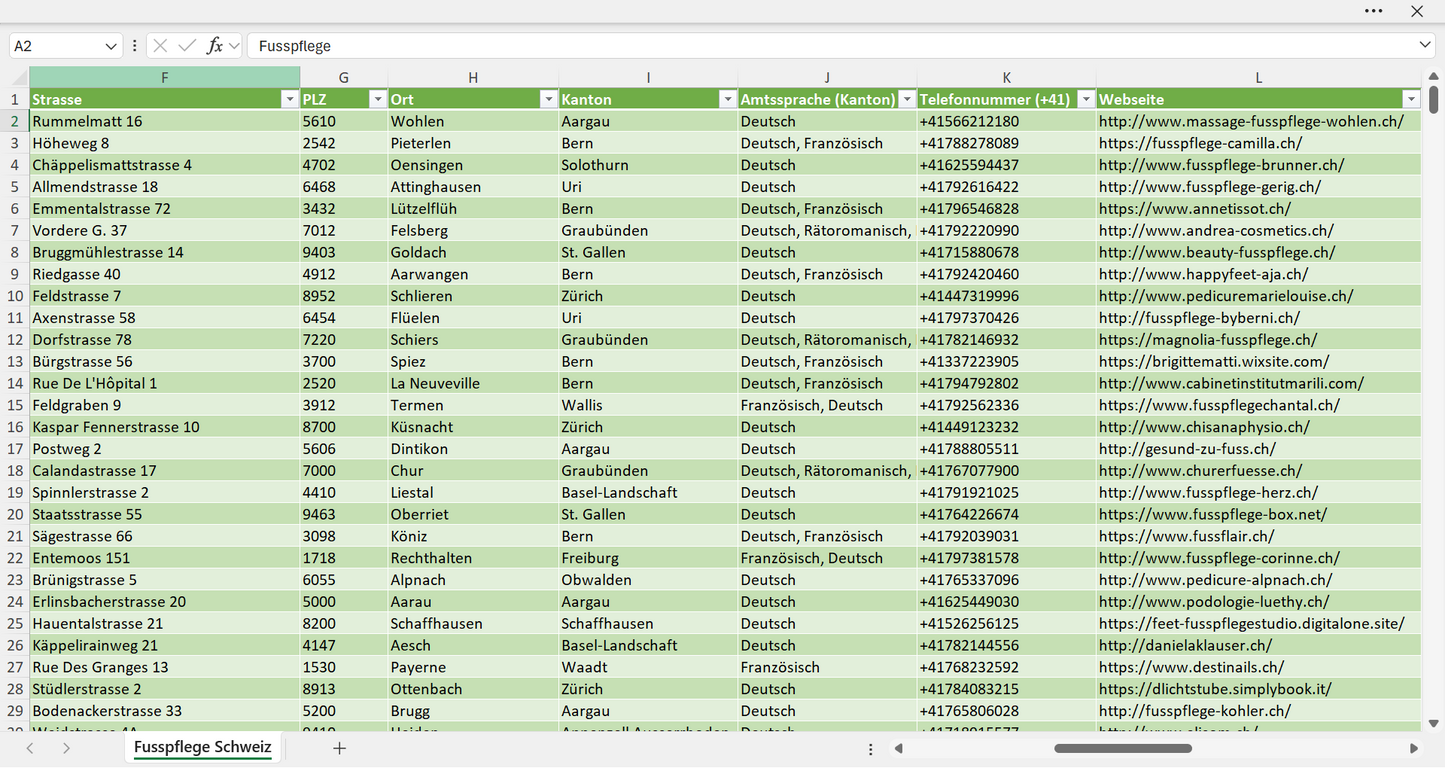Select the PLZ cell 7012
1445x768 pixels.
point(344,231)
